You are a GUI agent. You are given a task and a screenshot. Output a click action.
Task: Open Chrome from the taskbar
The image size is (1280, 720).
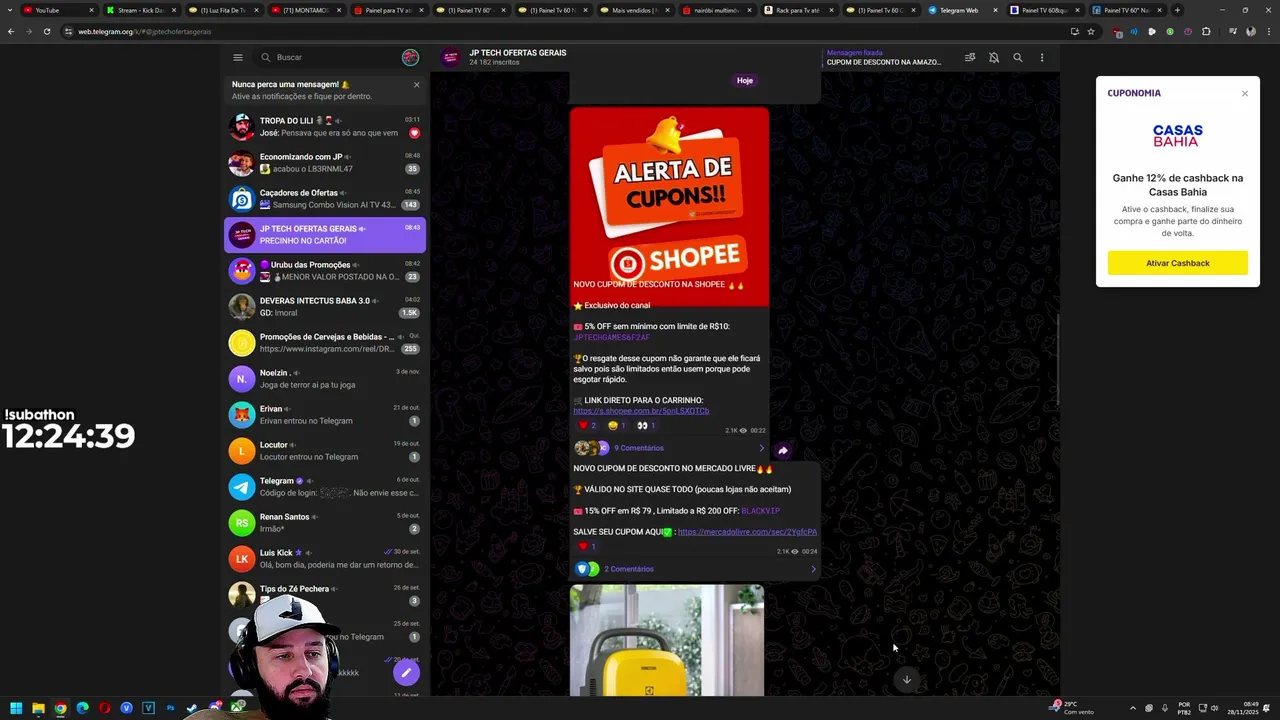click(60, 708)
